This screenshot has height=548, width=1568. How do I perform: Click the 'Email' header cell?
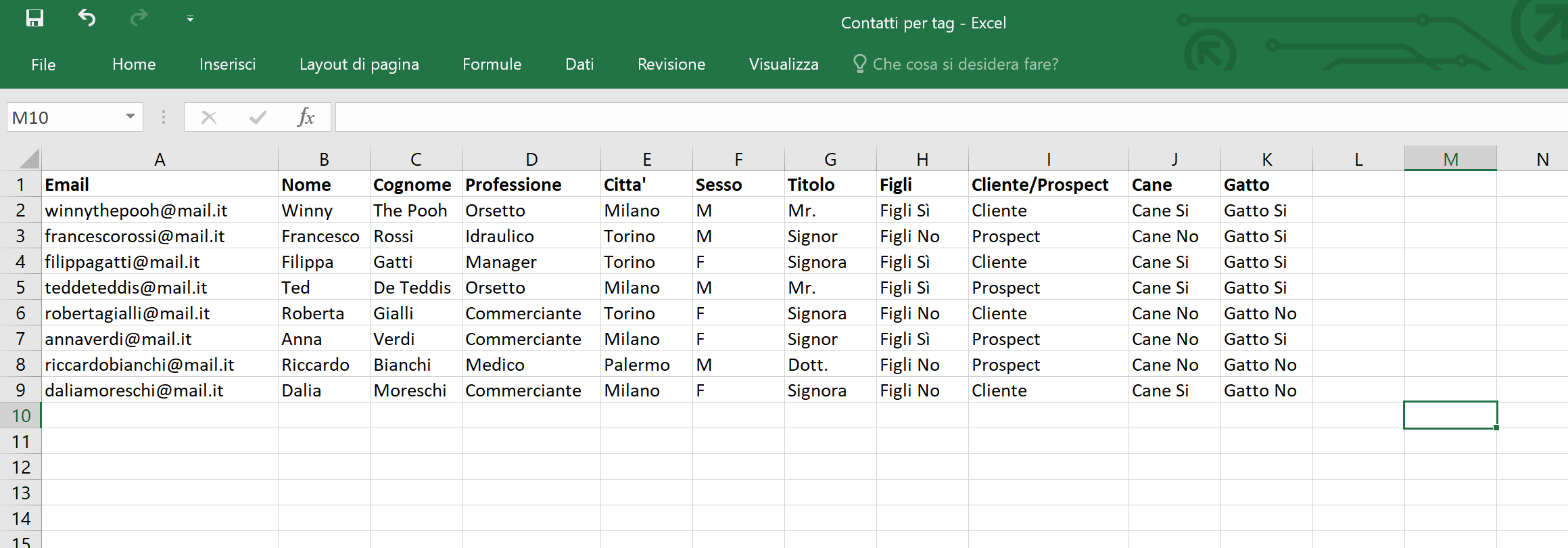pos(160,185)
